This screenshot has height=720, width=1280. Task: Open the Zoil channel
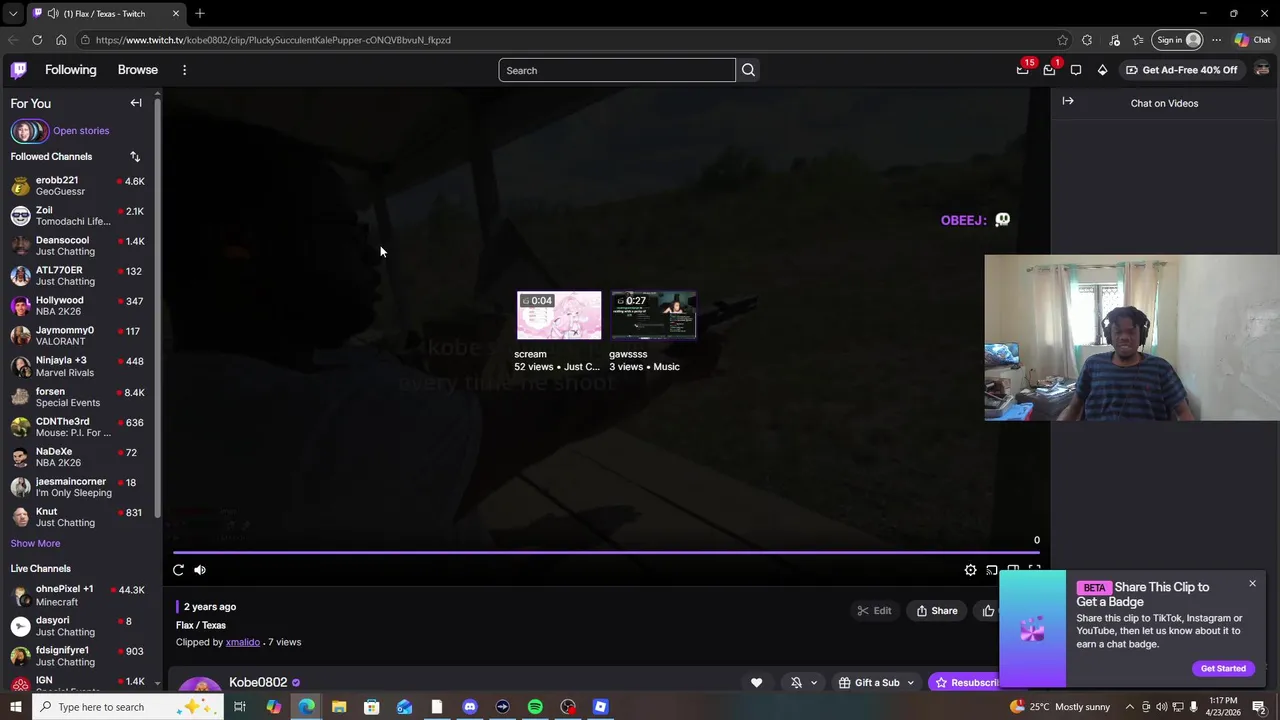[x=78, y=216]
